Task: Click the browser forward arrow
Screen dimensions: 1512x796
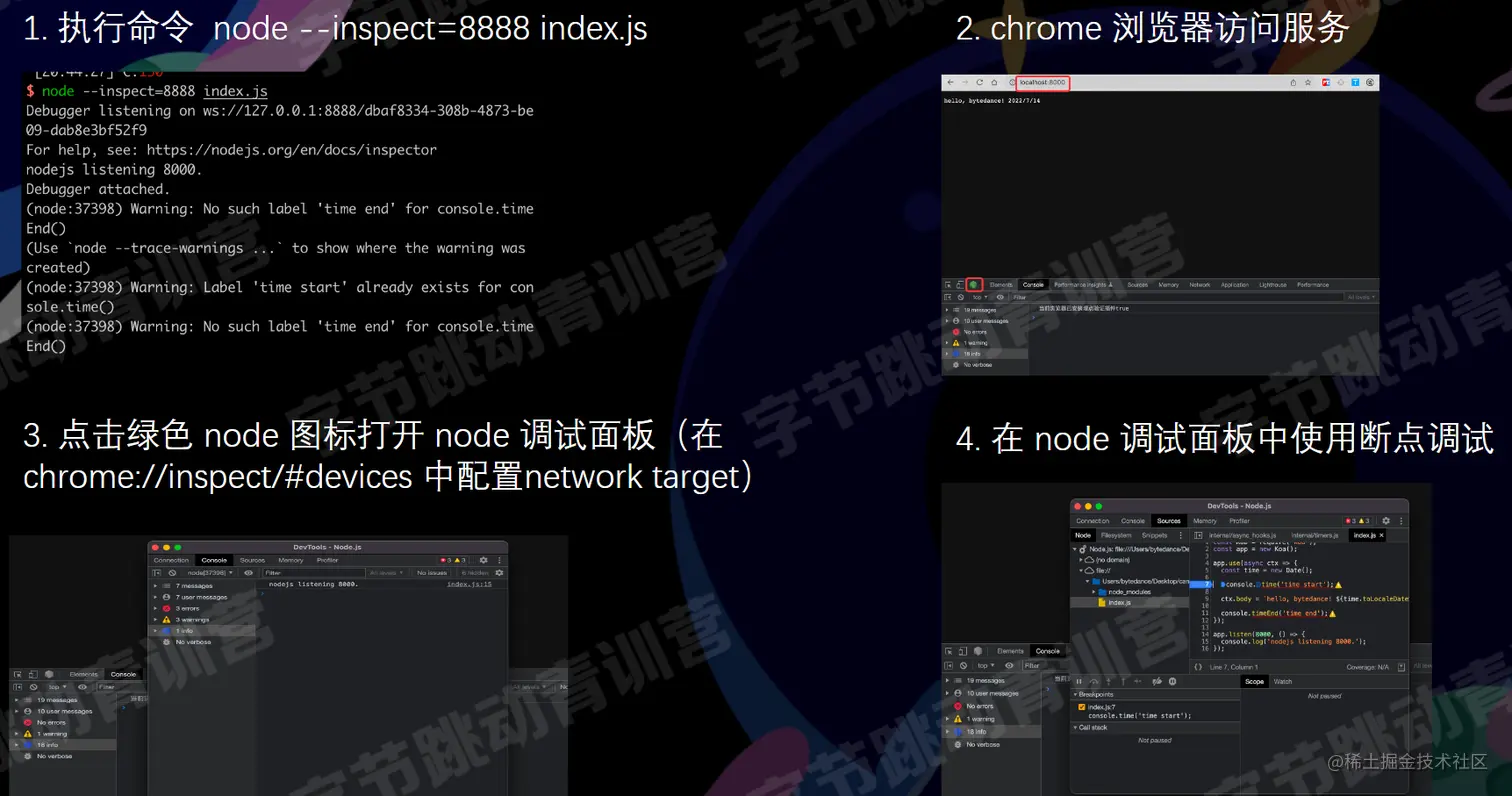Action: click(965, 82)
